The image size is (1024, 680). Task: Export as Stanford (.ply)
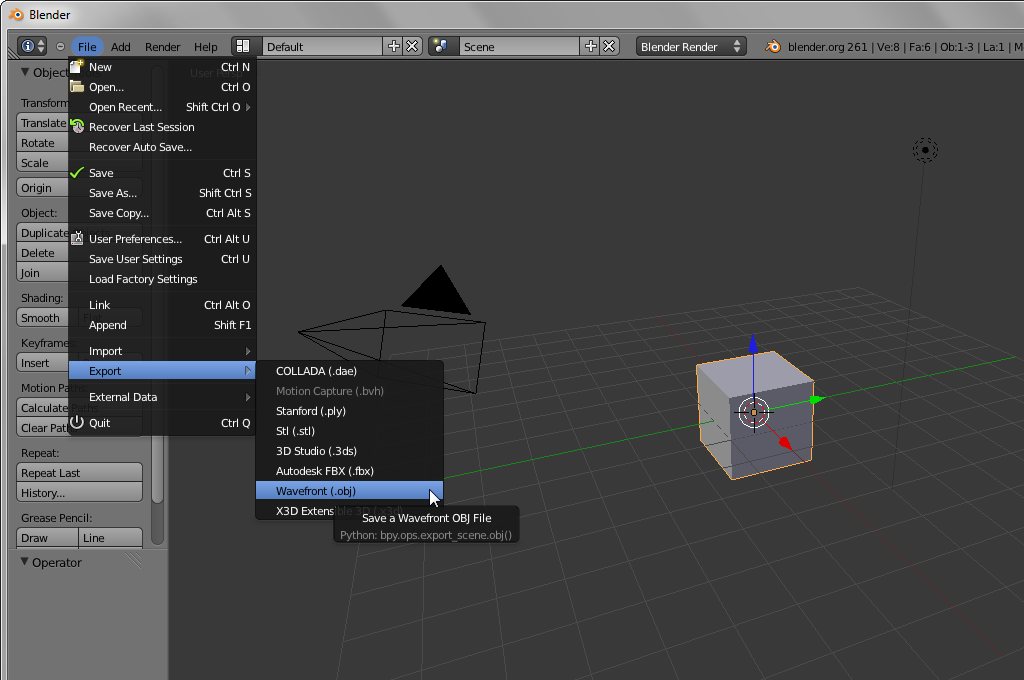[349, 411]
